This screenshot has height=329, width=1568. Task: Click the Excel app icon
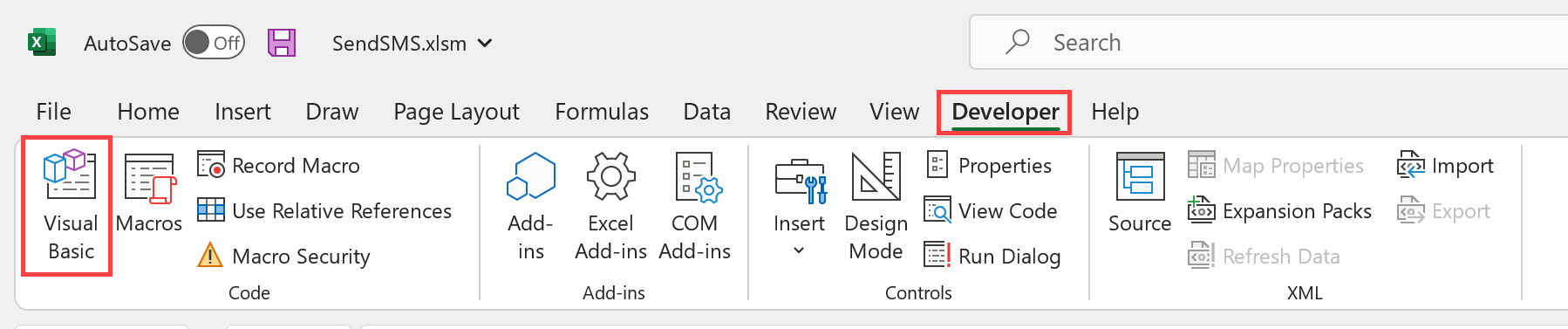coord(41,42)
